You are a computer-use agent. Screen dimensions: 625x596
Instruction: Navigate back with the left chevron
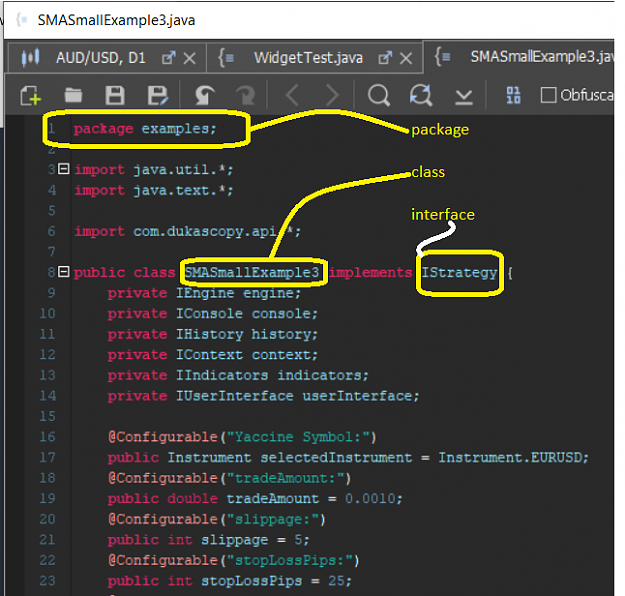click(x=292, y=96)
